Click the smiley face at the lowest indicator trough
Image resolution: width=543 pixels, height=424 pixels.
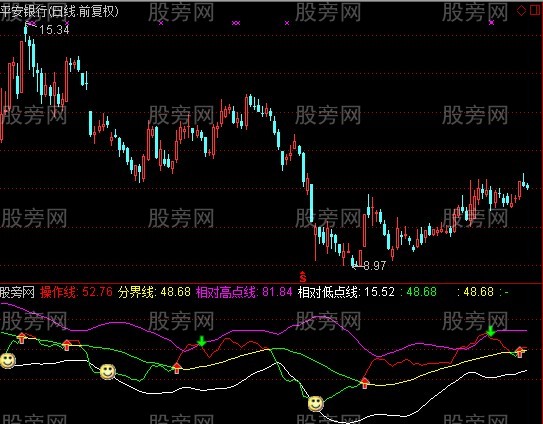point(315,404)
